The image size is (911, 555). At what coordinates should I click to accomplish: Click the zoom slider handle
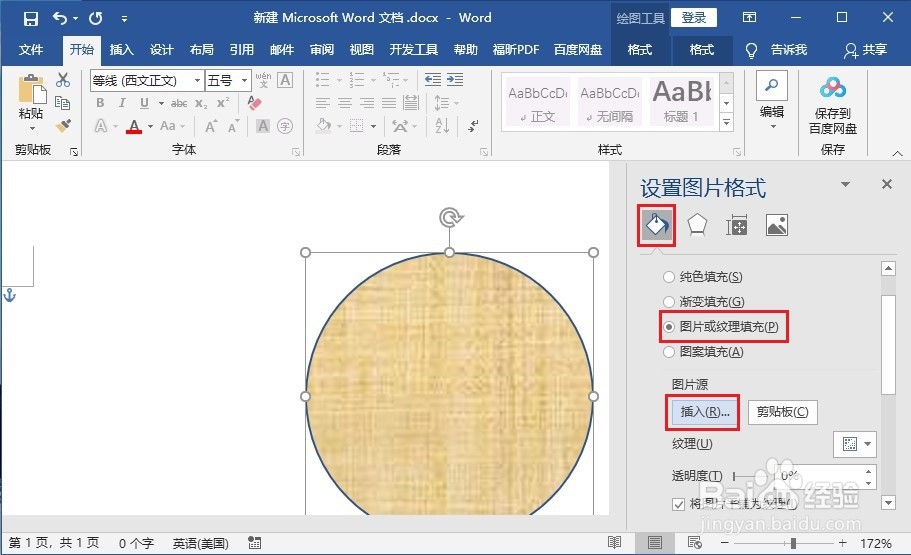pyautogui.click(x=793, y=543)
